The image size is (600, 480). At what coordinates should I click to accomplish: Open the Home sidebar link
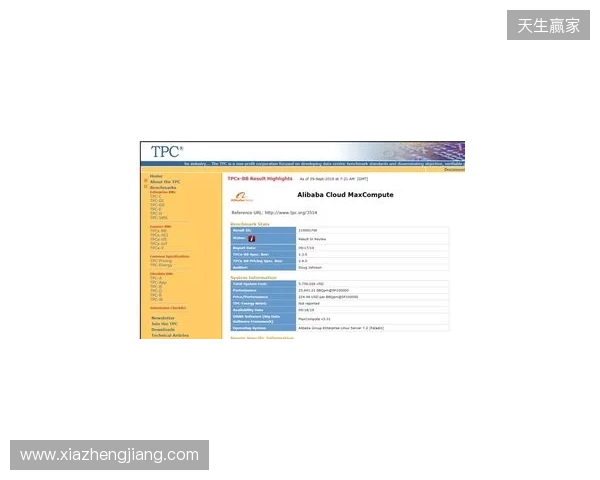coord(156,176)
